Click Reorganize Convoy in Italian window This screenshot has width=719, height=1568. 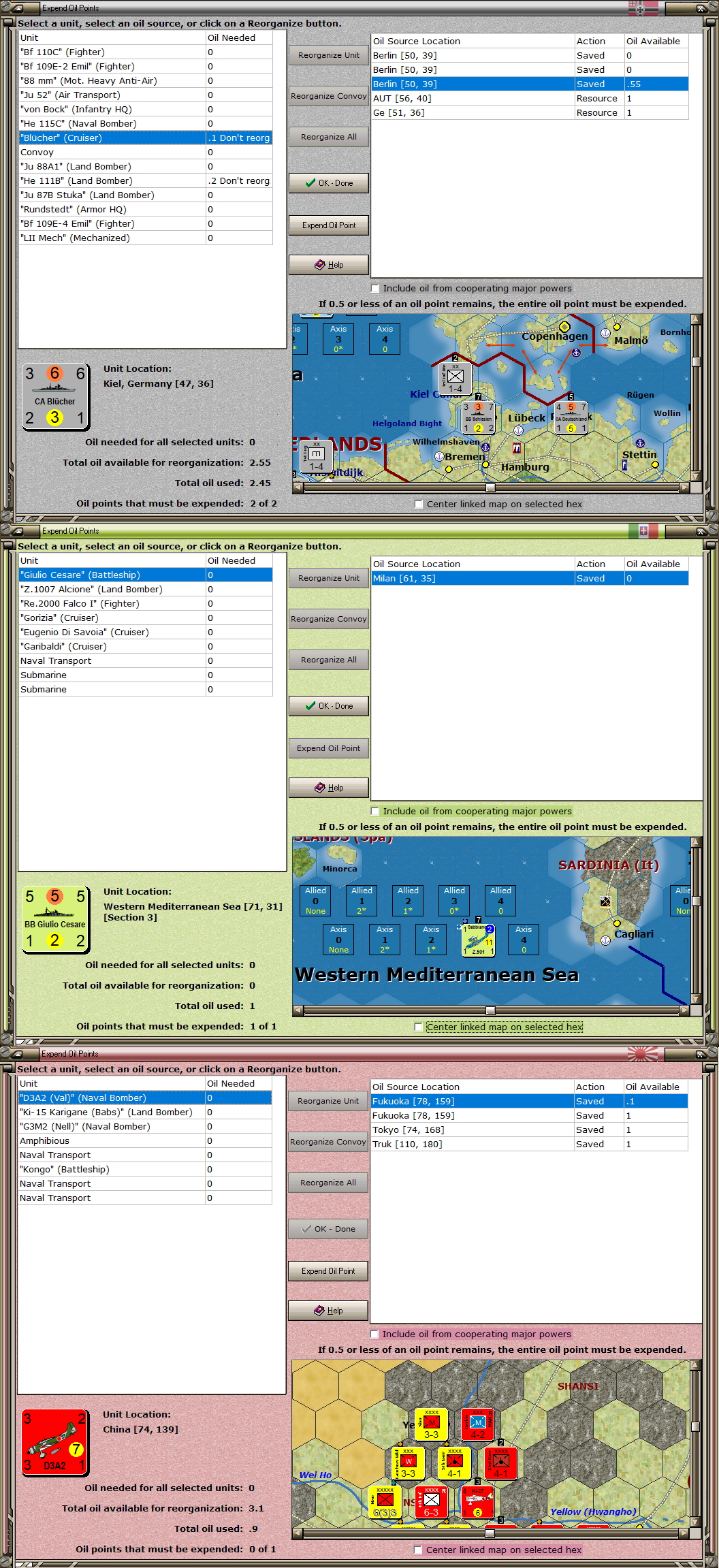click(329, 619)
